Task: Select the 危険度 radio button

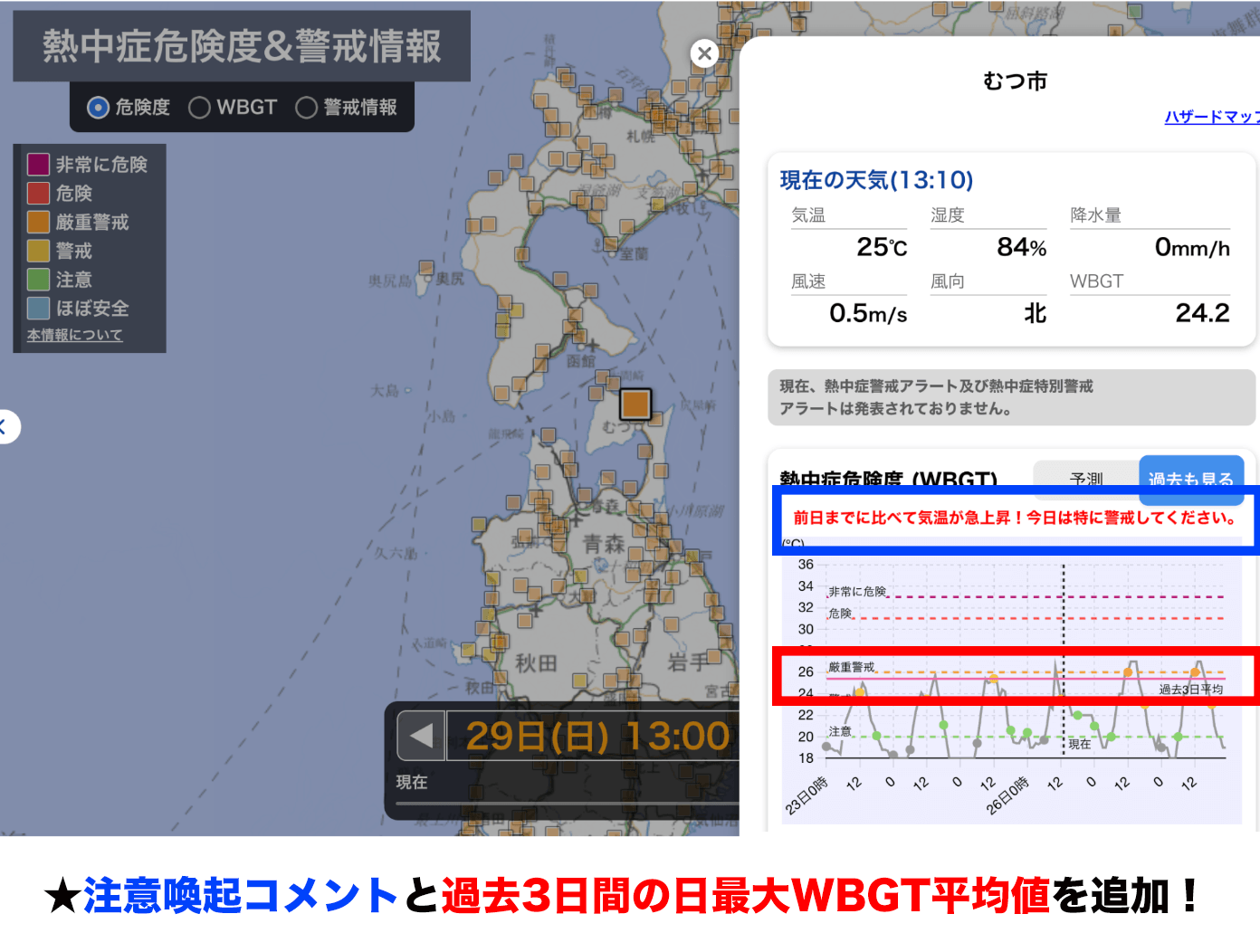Action: (x=98, y=108)
